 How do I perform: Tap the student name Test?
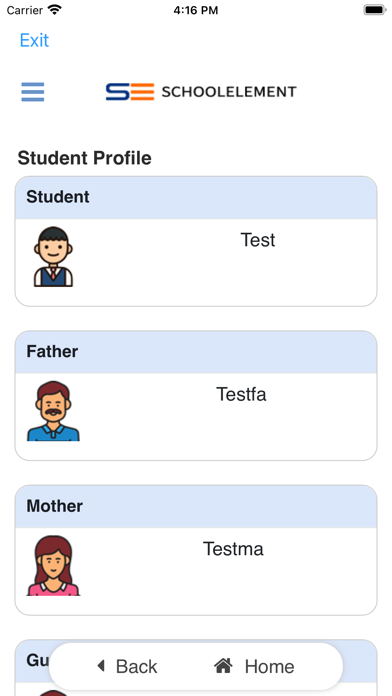[x=258, y=240]
